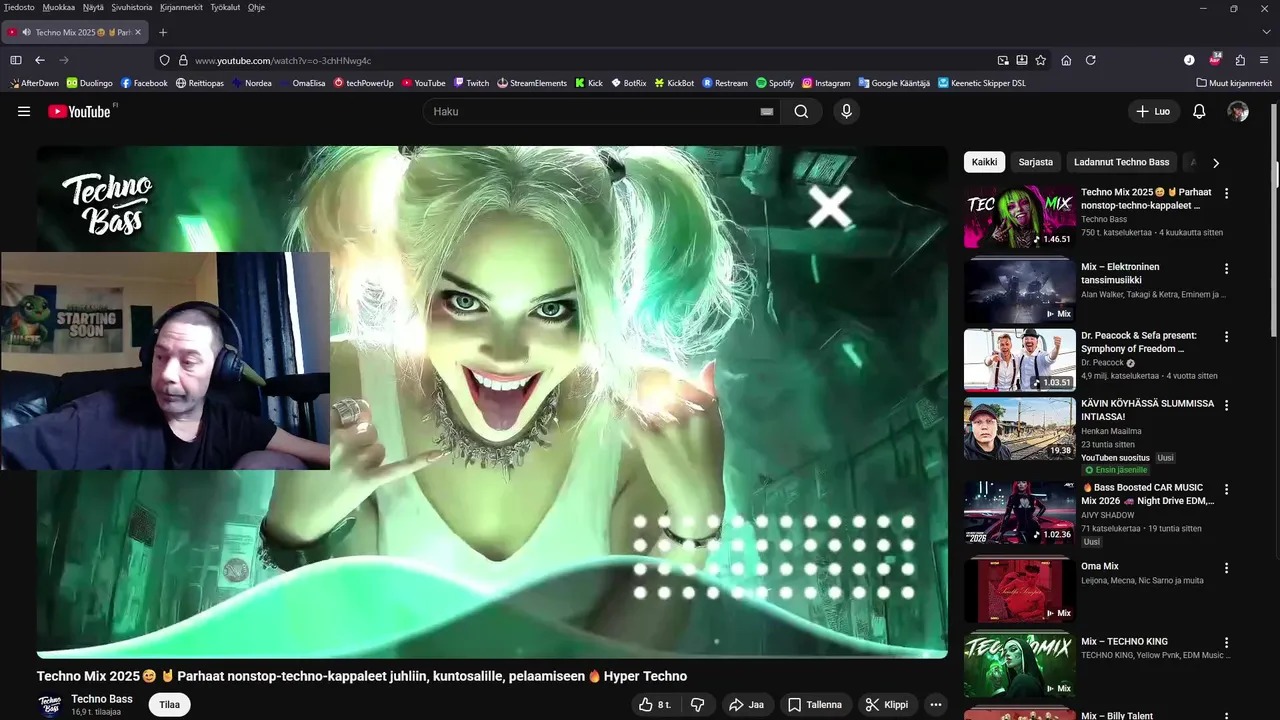Viewport: 1280px width, 720px height.
Task: Open the Techno Mix 2025 sidebar thumbnail
Action: (x=1020, y=216)
